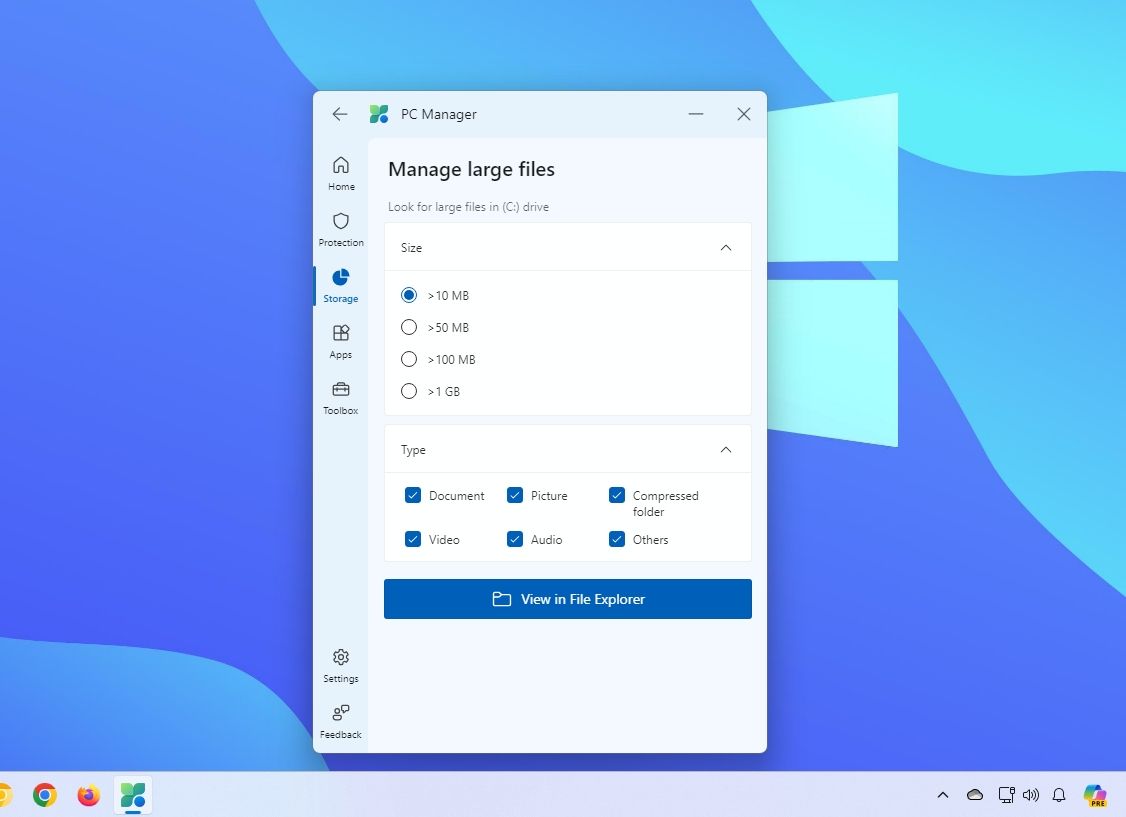Uncheck the Video file type
The height and width of the screenshot is (817, 1126).
tap(412, 539)
